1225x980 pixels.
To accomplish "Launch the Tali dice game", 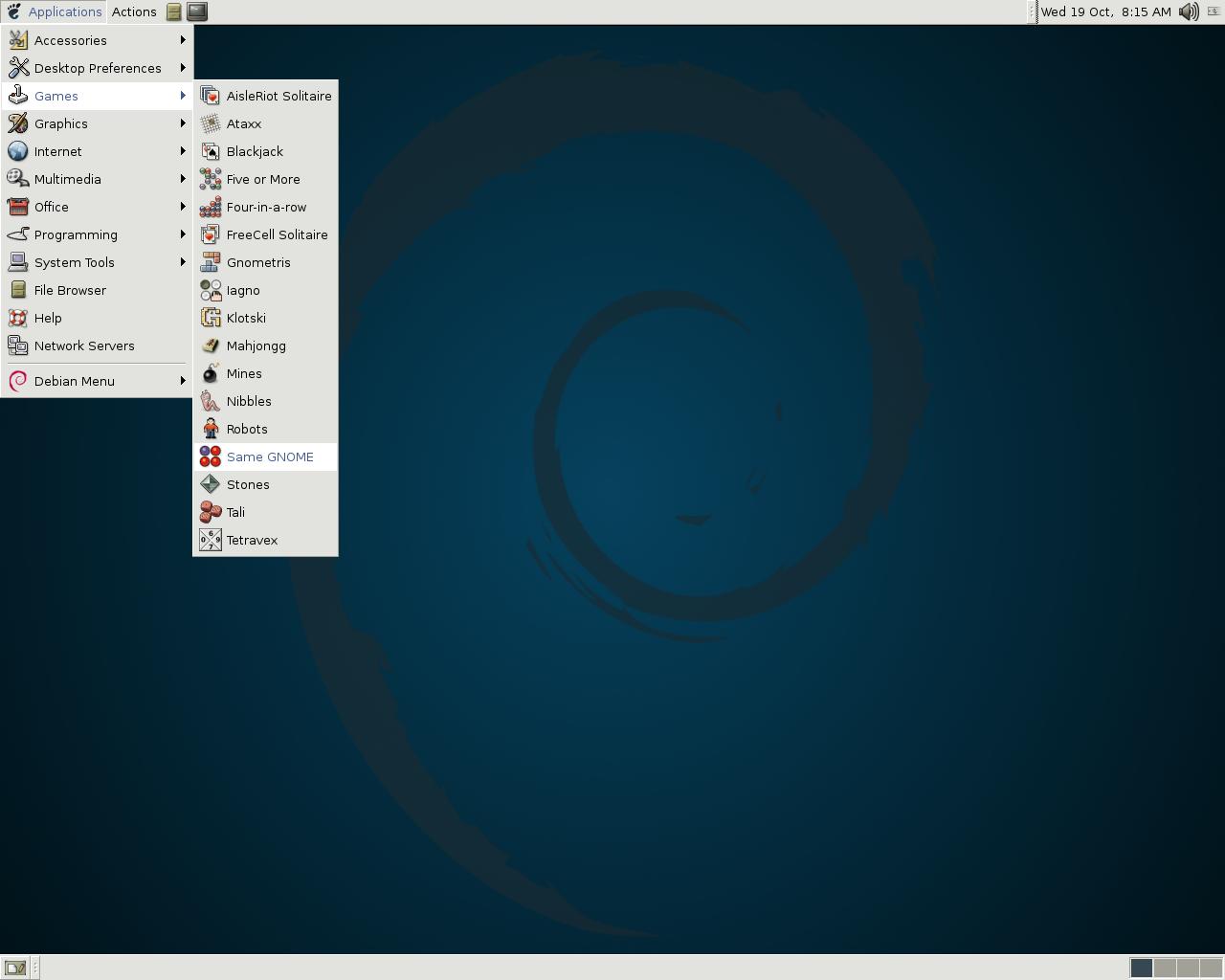I will coord(265,512).
